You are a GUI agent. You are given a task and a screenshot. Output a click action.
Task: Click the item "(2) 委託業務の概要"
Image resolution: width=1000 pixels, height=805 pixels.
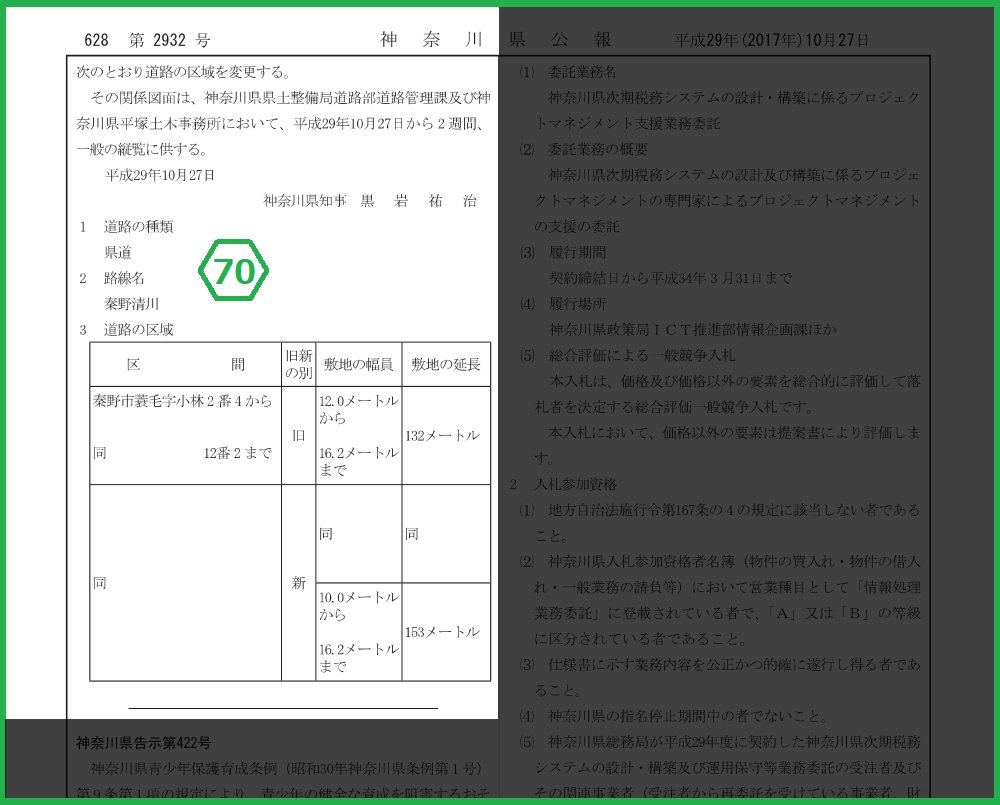[584, 149]
